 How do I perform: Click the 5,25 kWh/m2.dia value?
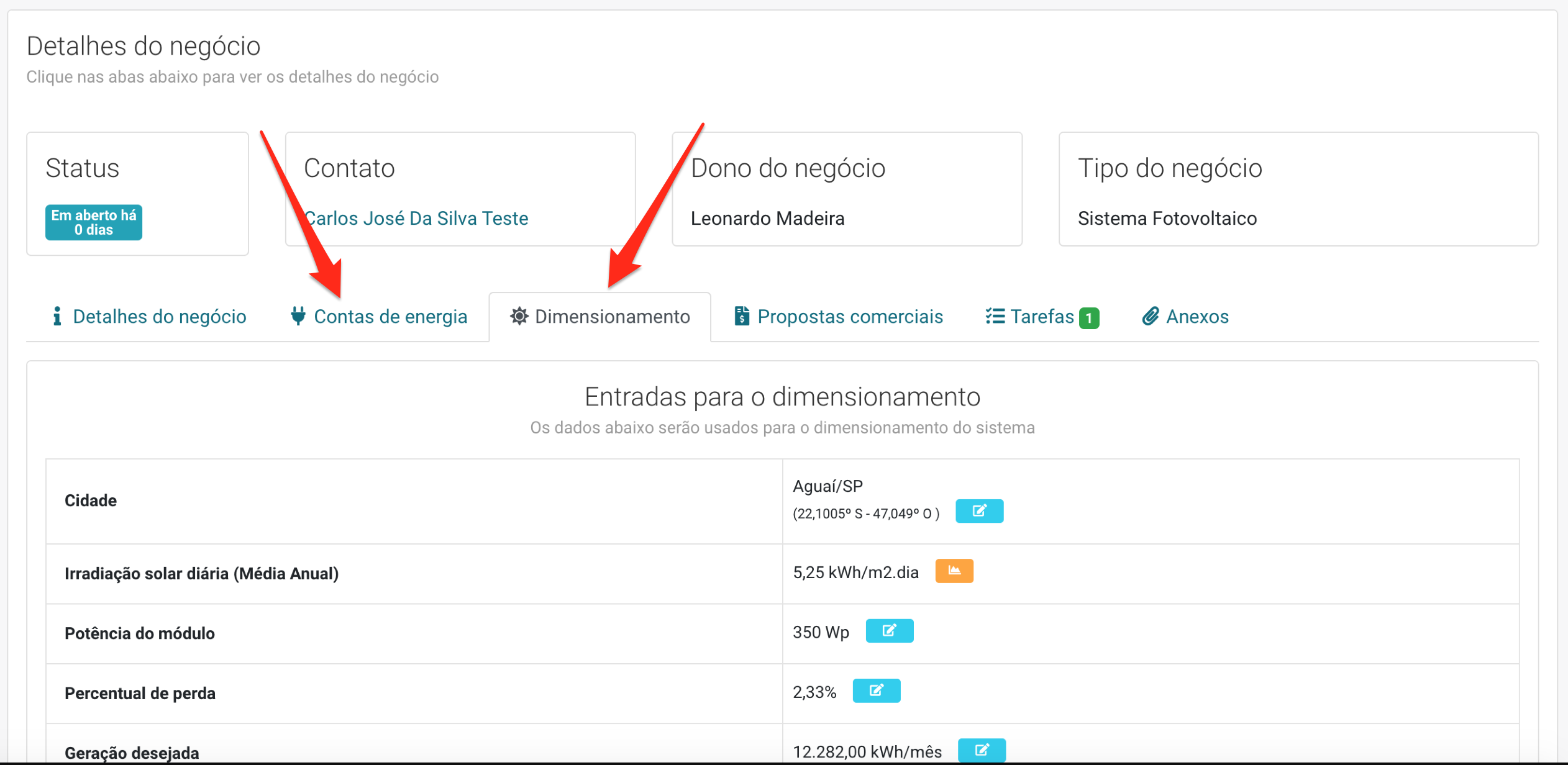click(855, 572)
